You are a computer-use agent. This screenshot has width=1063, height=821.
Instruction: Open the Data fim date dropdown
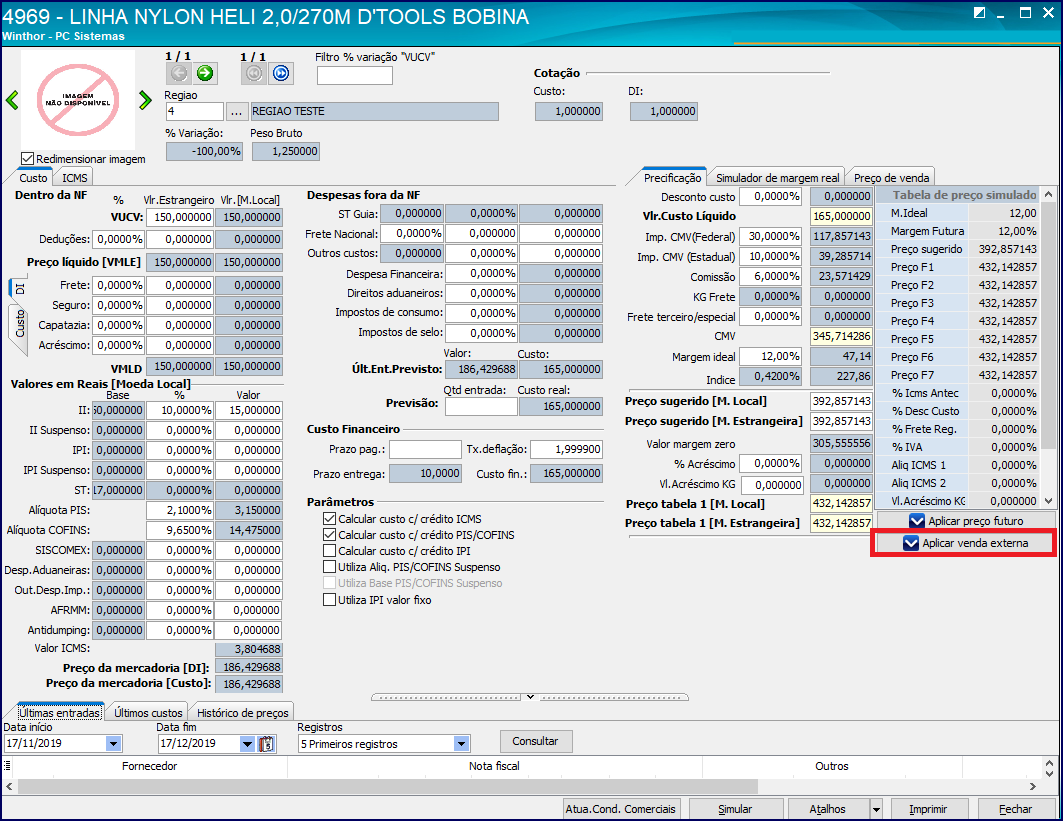(247, 744)
